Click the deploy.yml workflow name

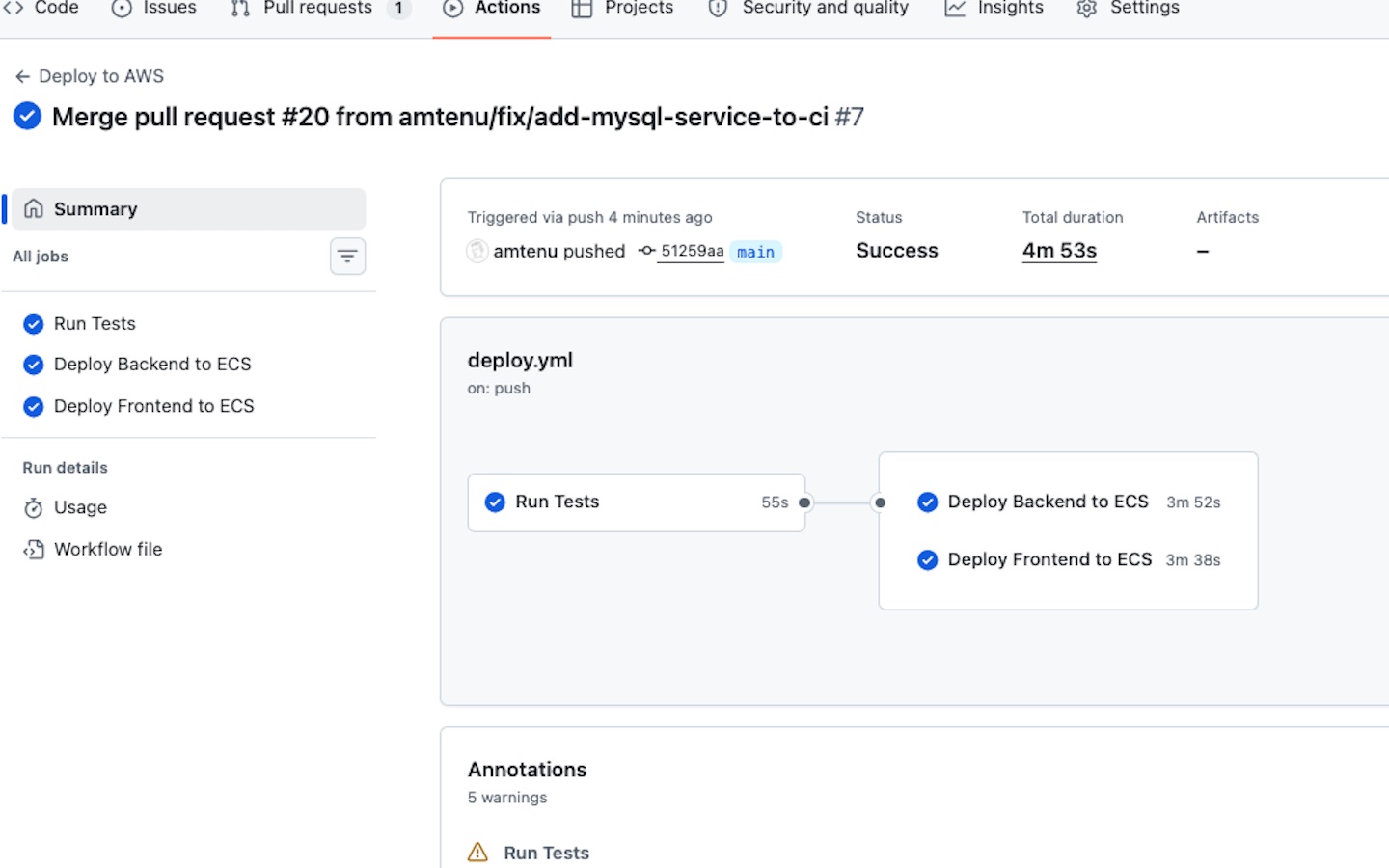tap(520, 361)
